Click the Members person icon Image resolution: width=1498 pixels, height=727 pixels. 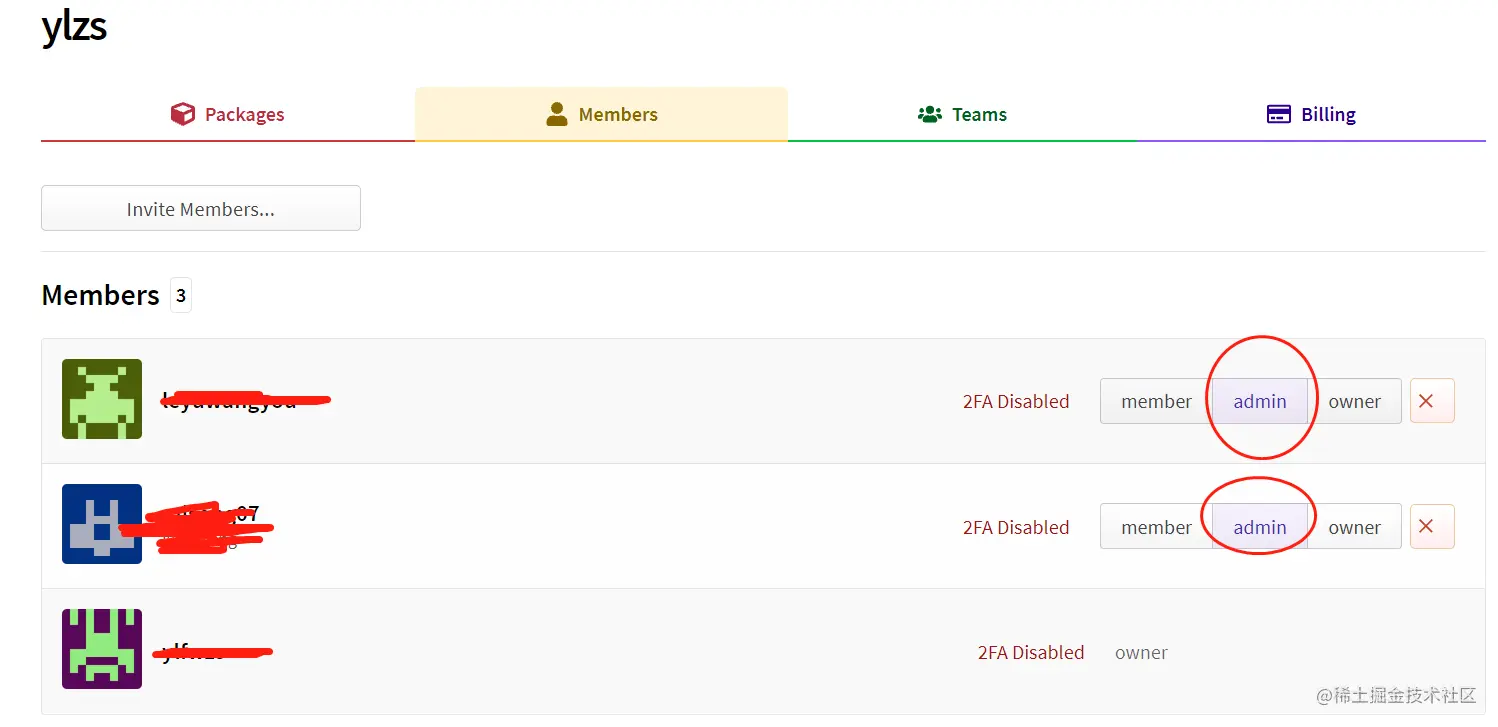(x=557, y=114)
